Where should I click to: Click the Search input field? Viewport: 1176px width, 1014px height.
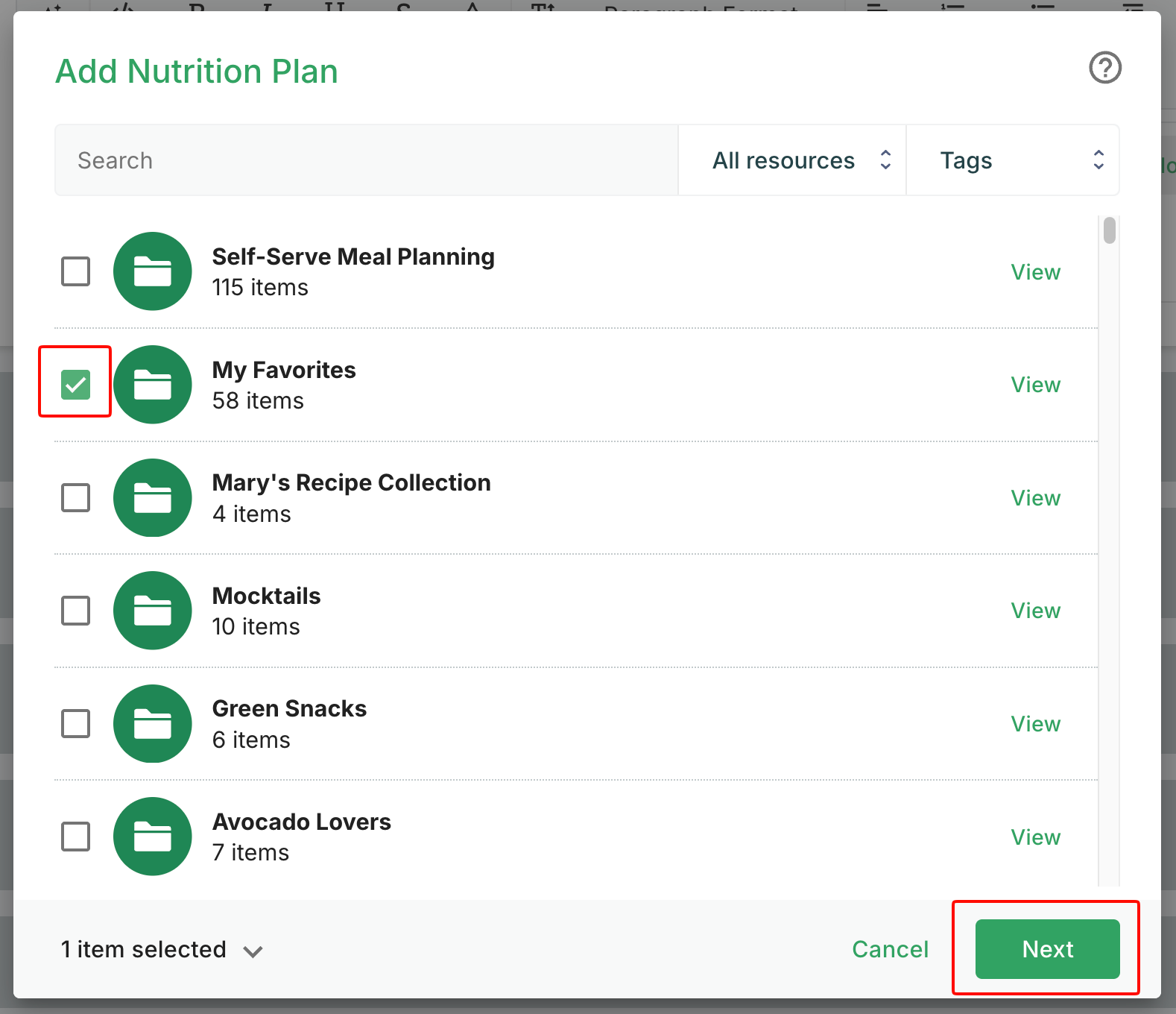coord(366,160)
